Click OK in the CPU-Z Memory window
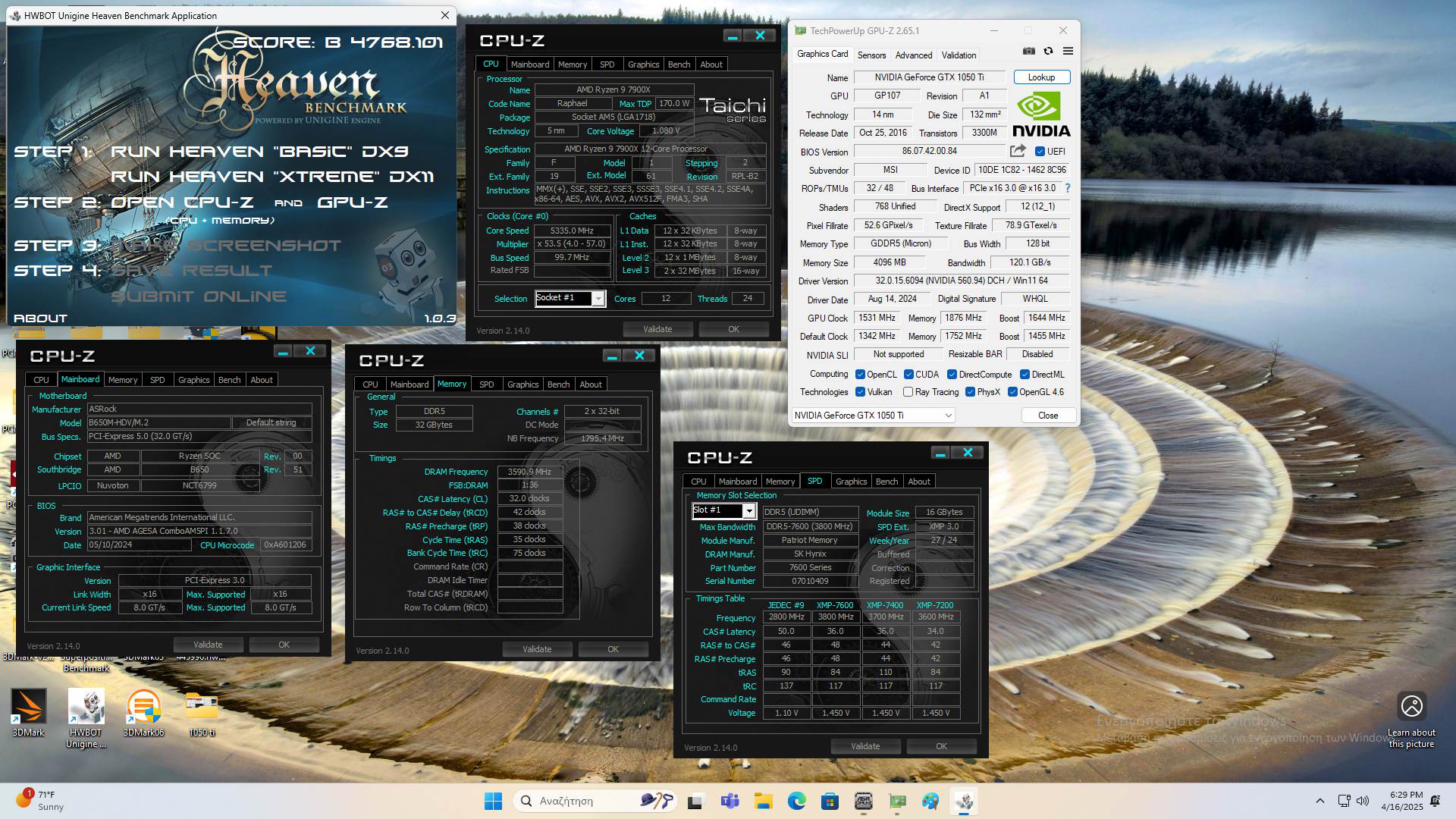1456x819 pixels. coord(613,649)
